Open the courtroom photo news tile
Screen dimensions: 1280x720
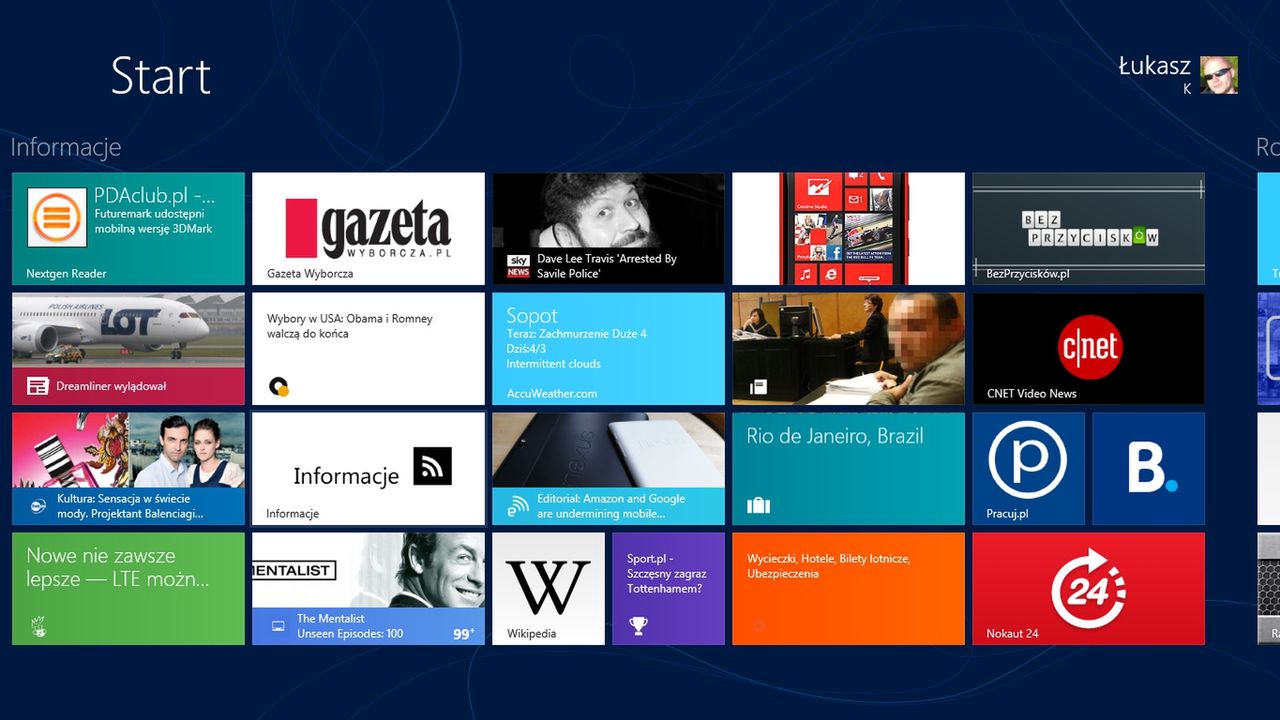click(848, 349)
